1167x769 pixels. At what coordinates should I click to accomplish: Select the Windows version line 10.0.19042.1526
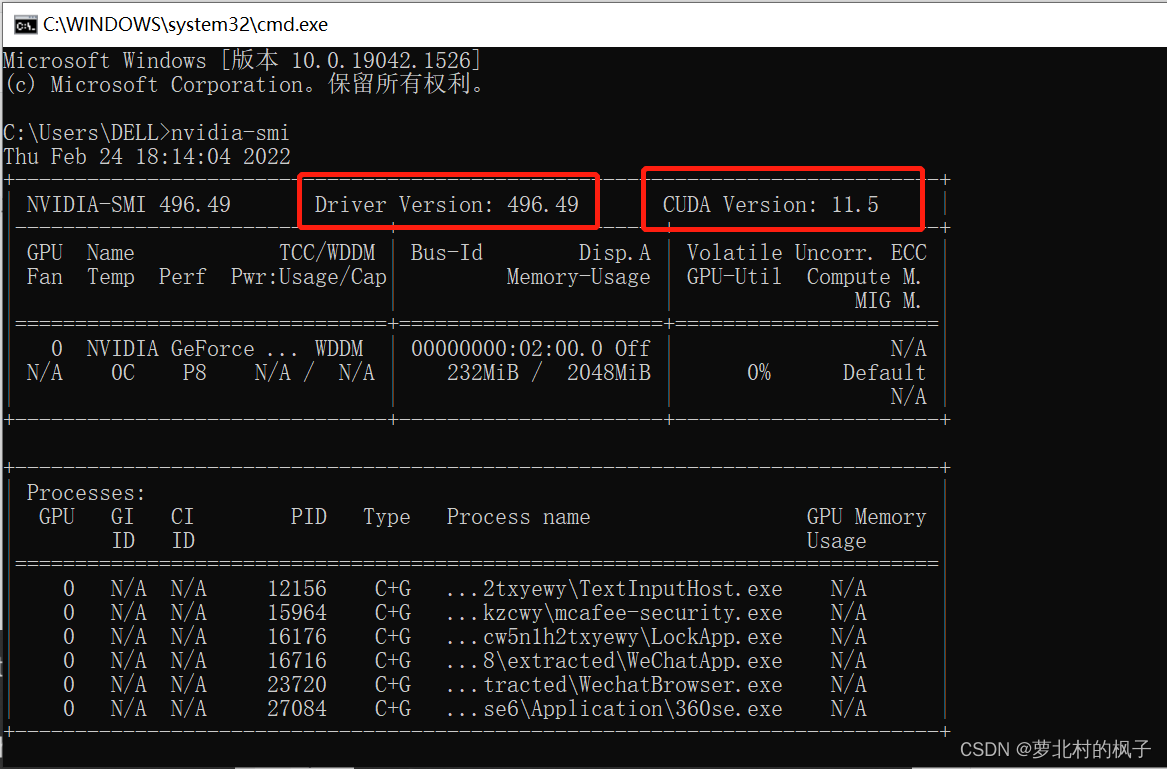(x=242, y=60)
